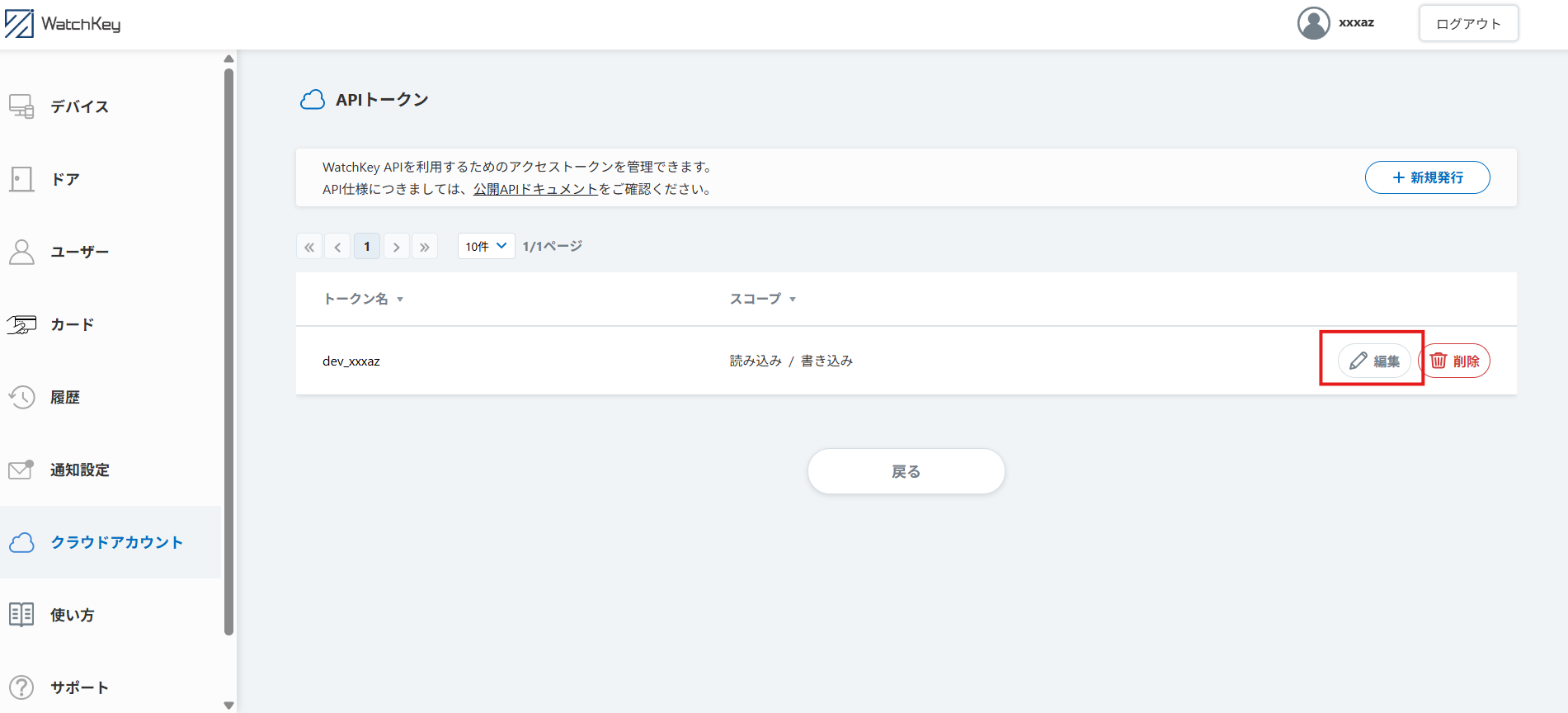Open the 公開APIドキュメント link
The height and width of the screenshot is (713, 1568).
535,189
